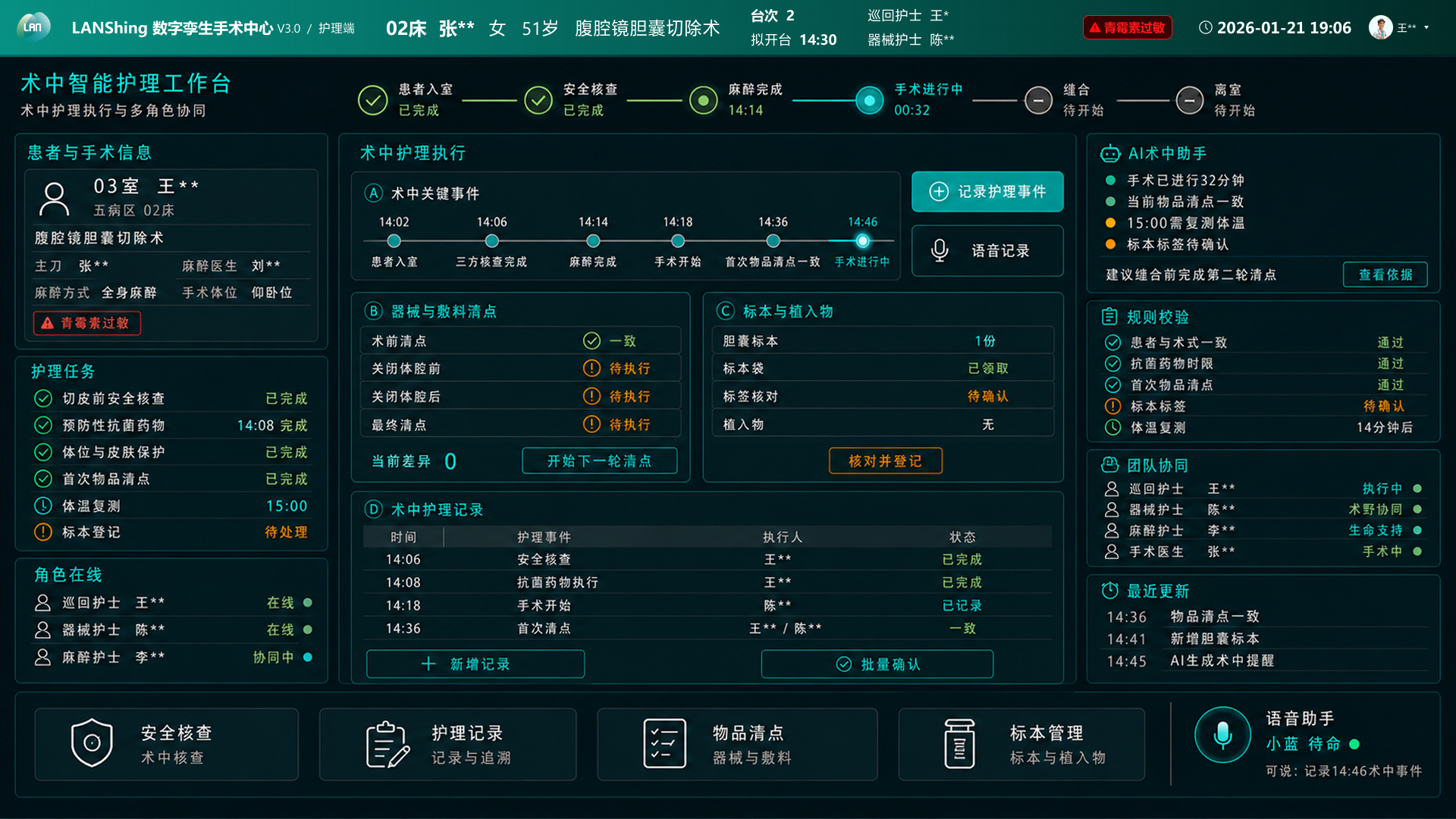Expand the user account dropdown arrow
Viewport: 1456px width, 819px height.
click(x=1426, y=28)
